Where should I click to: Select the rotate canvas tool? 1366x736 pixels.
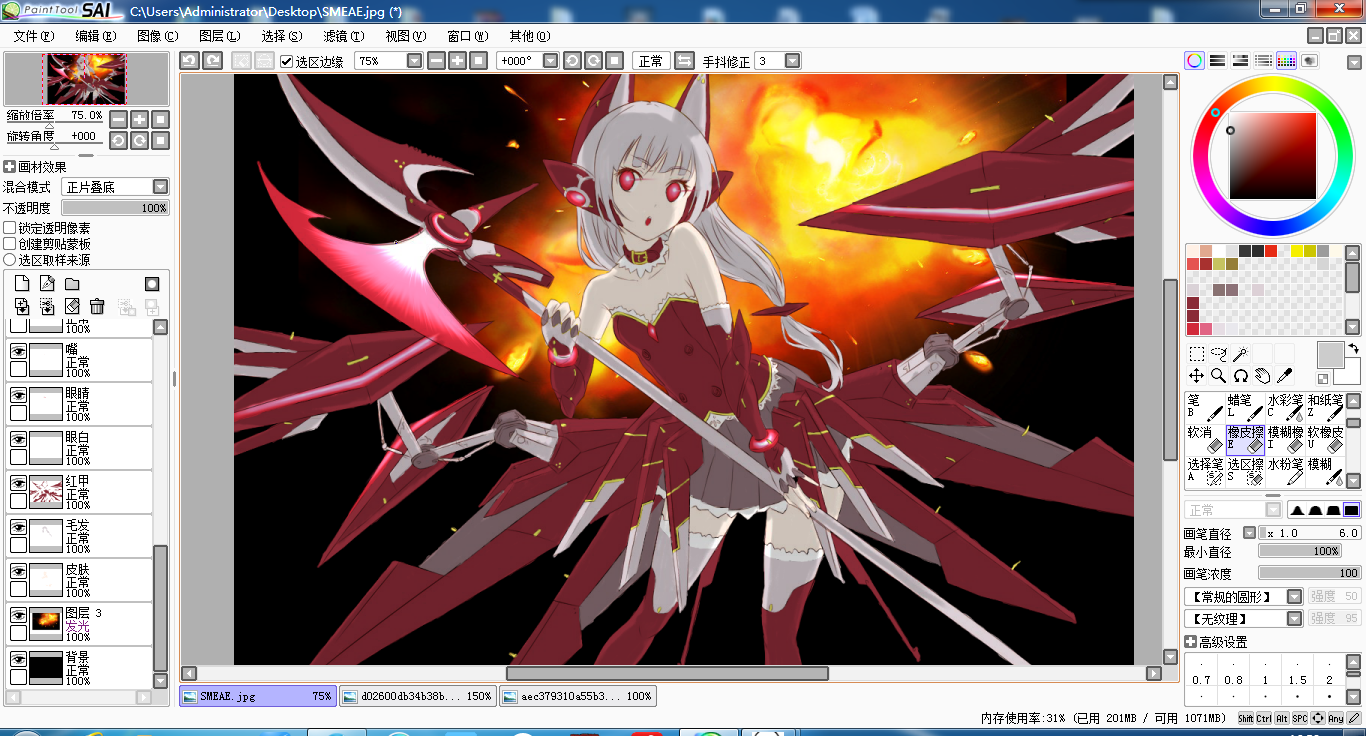[x=1241, y=376]
